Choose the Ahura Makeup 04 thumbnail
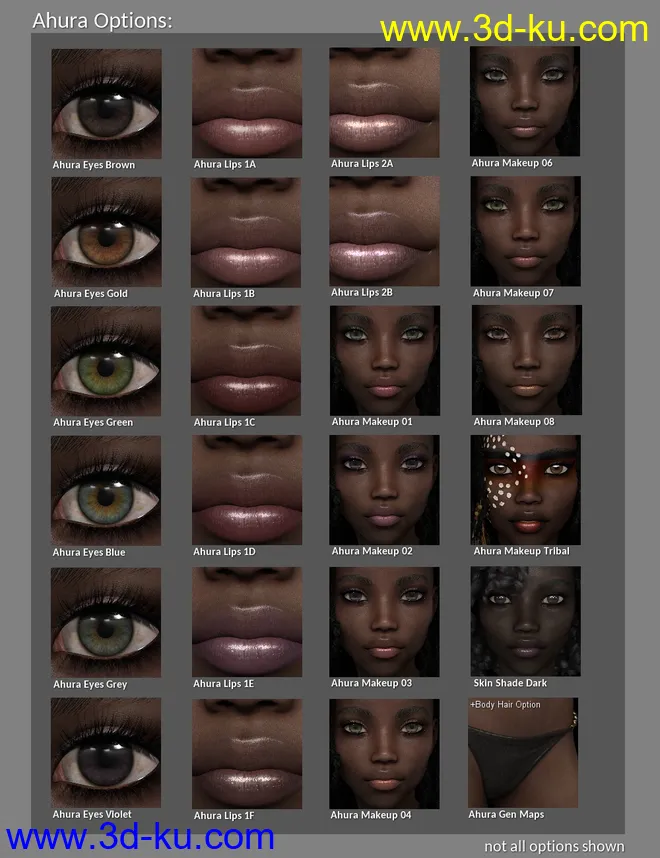The height and width of the screenshot is (858, 660). (x=384, y=752)
